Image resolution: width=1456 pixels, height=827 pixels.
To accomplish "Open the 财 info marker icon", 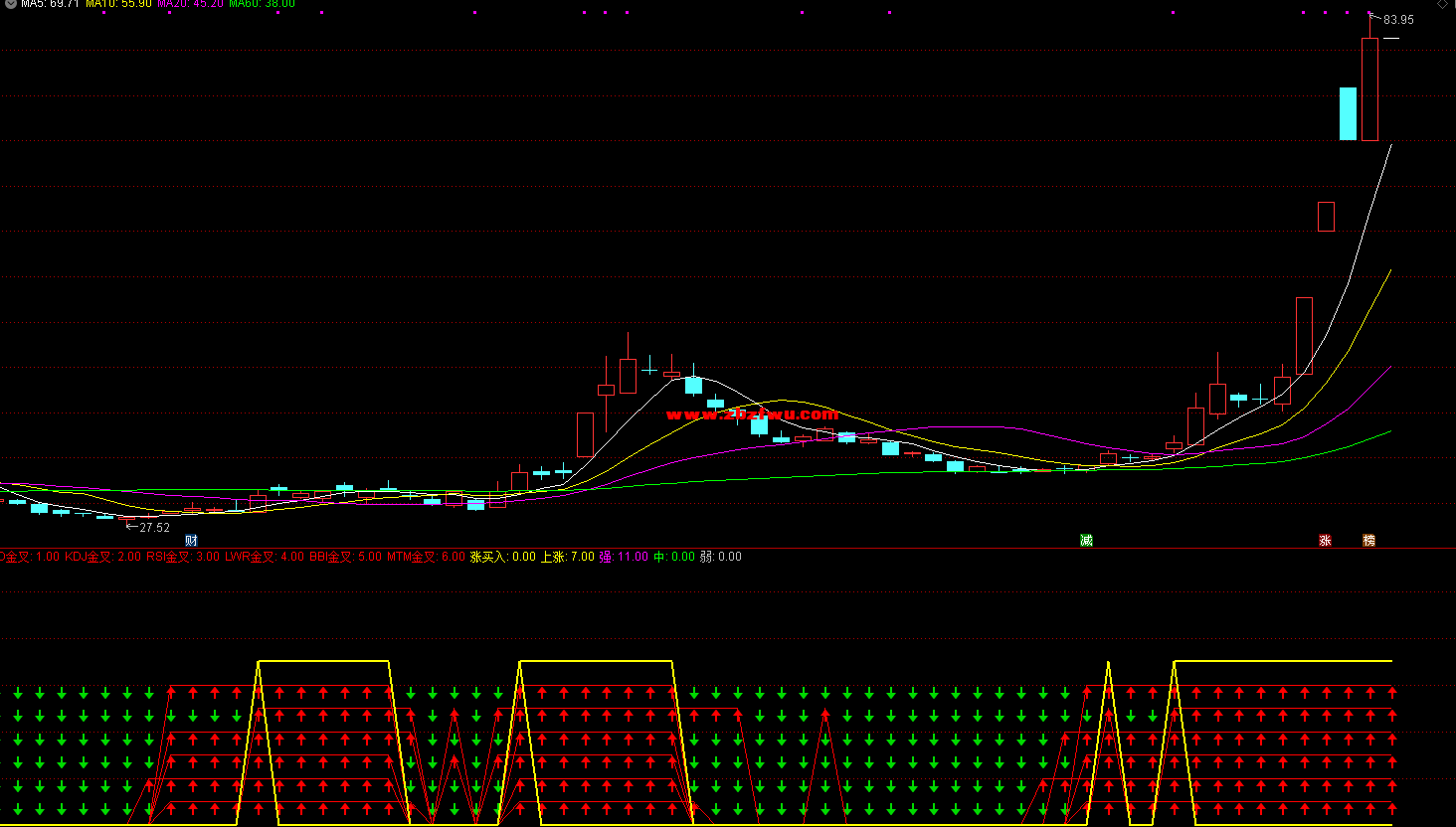I will coord(192,541).
